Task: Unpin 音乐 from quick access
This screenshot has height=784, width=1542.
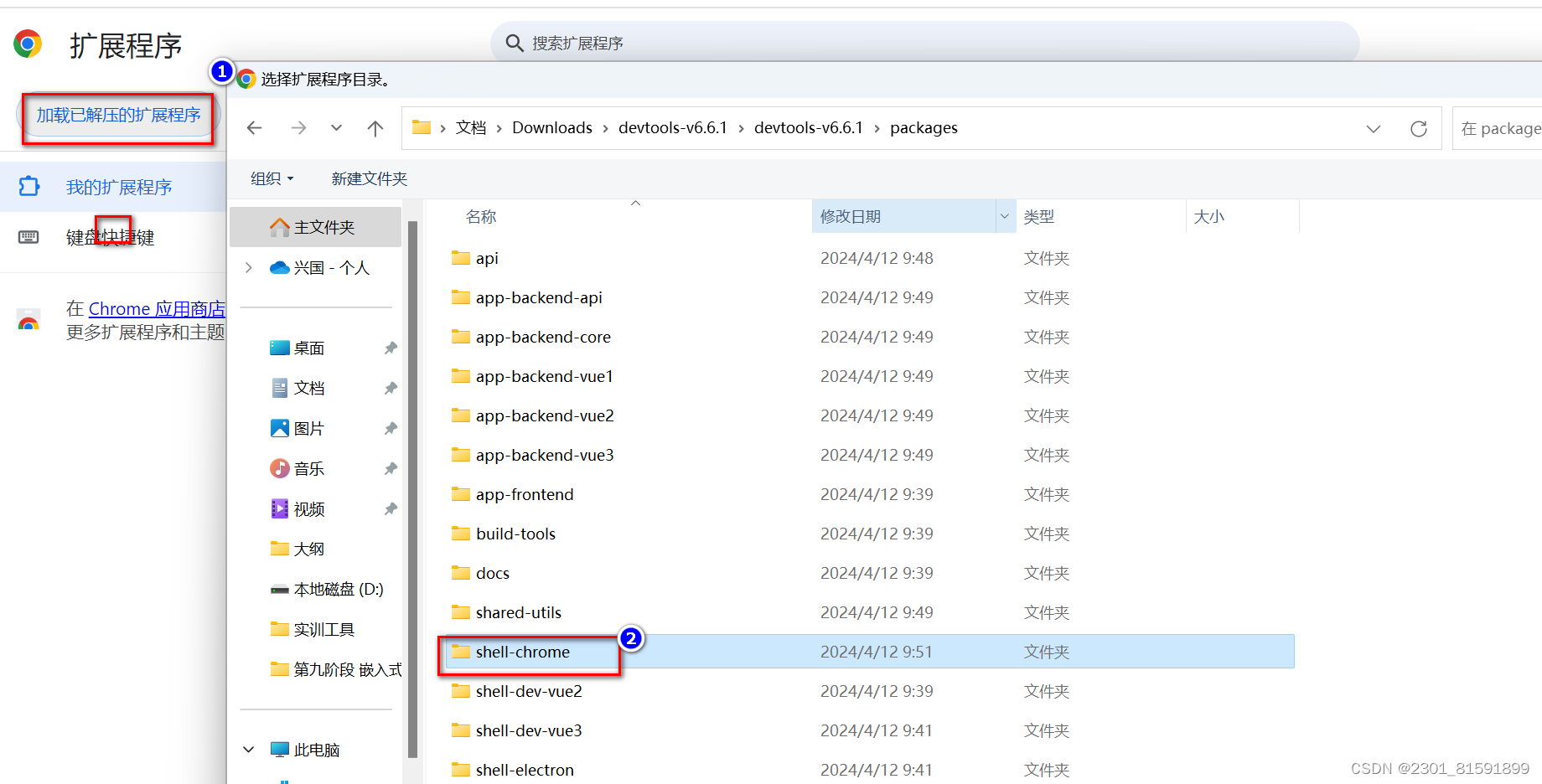Action: pyautogui.click(x=391, y=468)
